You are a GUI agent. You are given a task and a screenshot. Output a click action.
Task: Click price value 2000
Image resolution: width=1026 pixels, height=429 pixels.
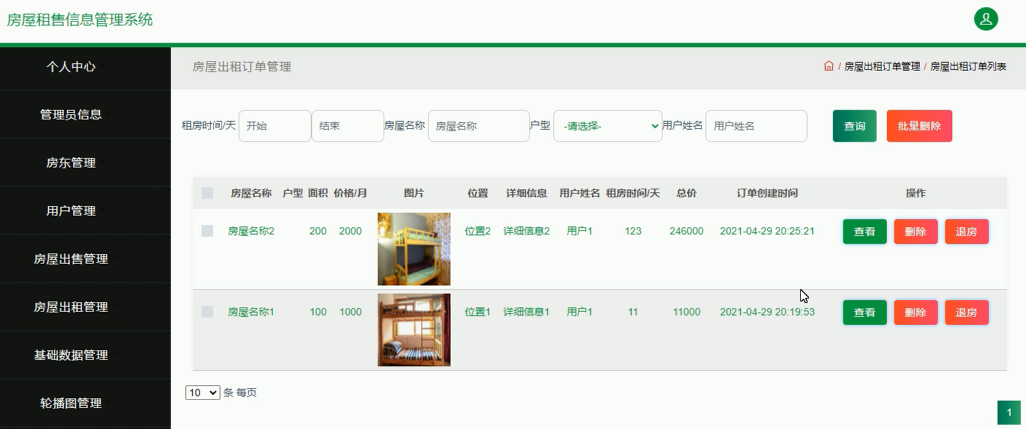(350, 231)
